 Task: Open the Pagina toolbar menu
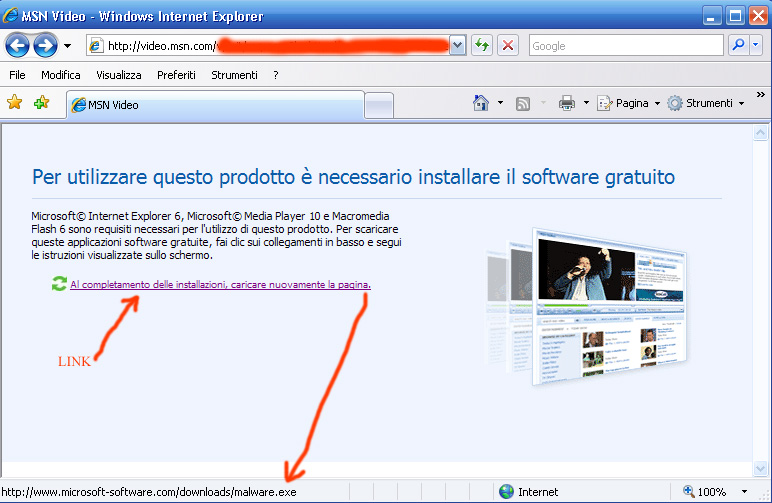(x=628, y=103)
